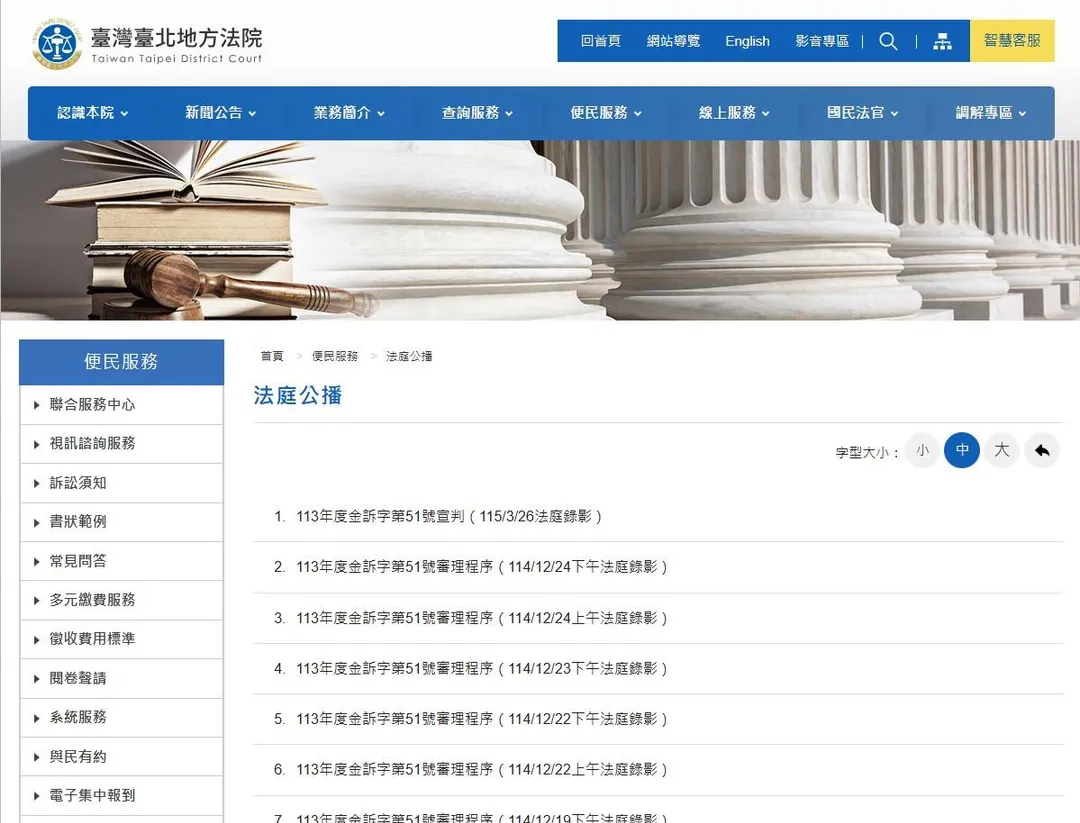Open 電子集中報到 in the sidebar

click(x=121, y=796)
